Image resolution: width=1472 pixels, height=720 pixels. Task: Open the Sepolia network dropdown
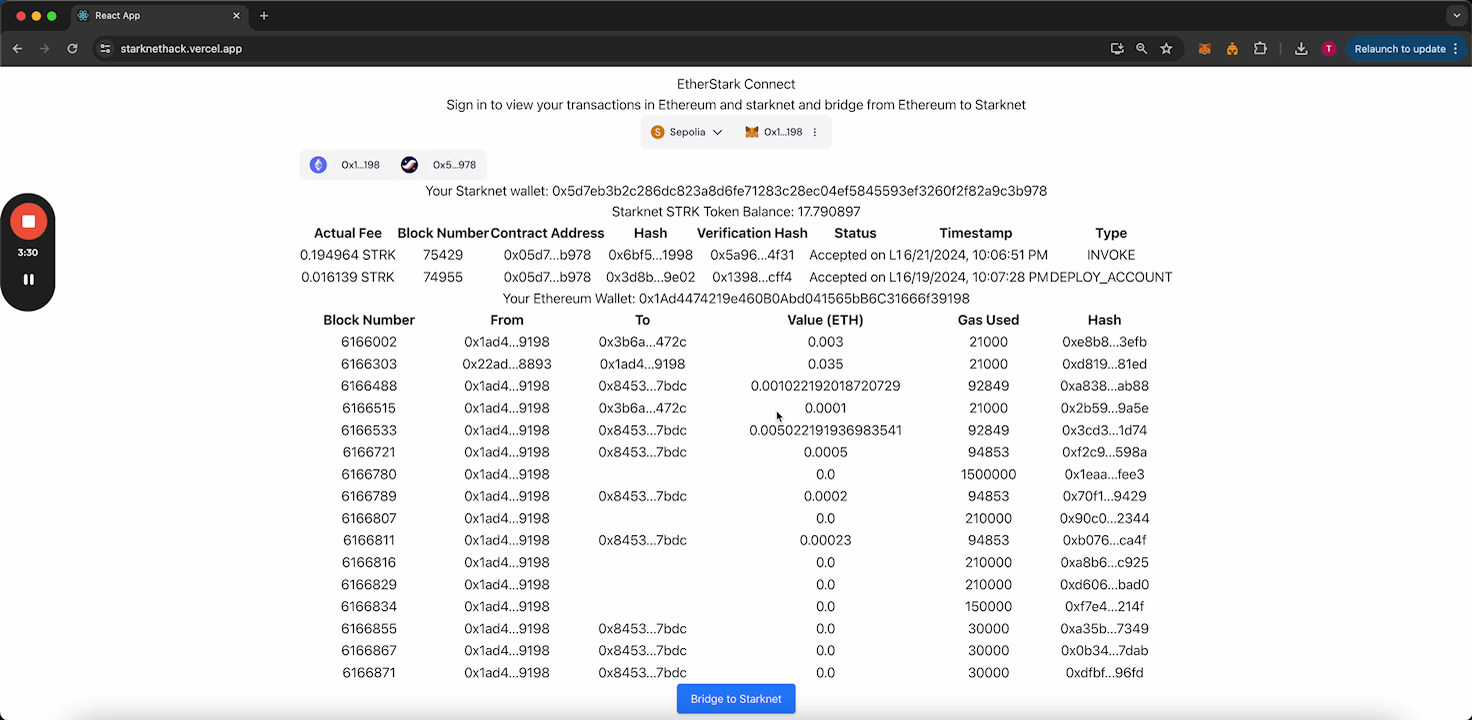[x=686, y=132]
